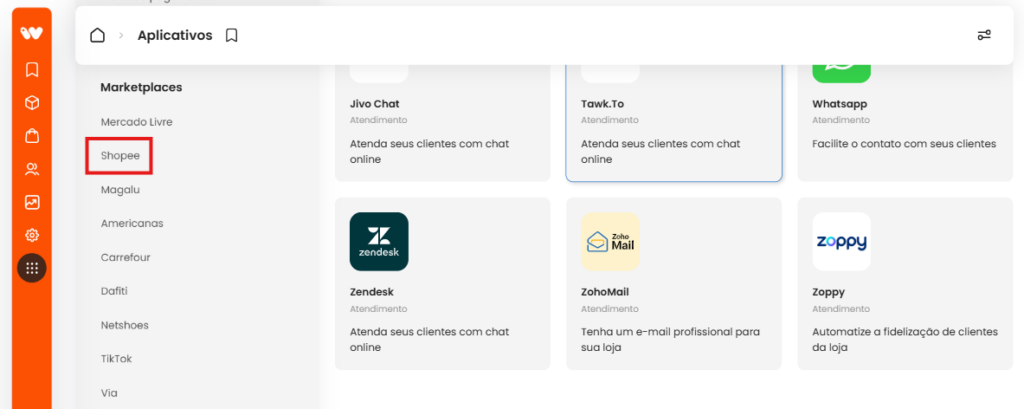Open the filter settings sliders icon

984,35
